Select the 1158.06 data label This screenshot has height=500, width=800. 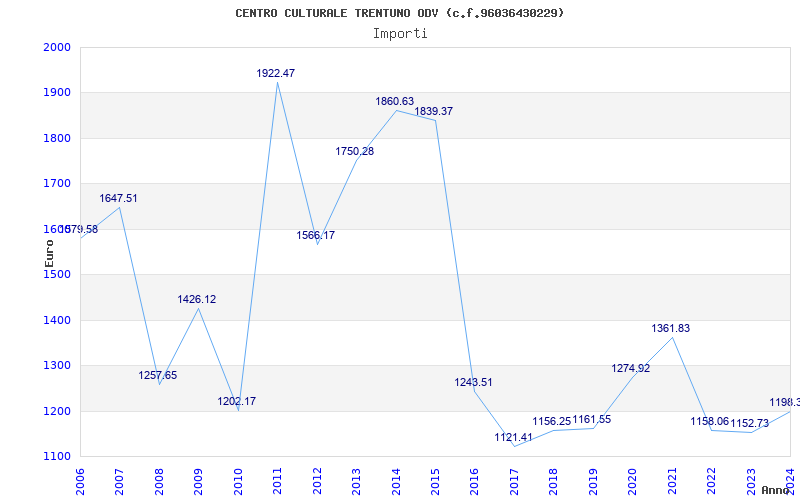tap(710, 421)
